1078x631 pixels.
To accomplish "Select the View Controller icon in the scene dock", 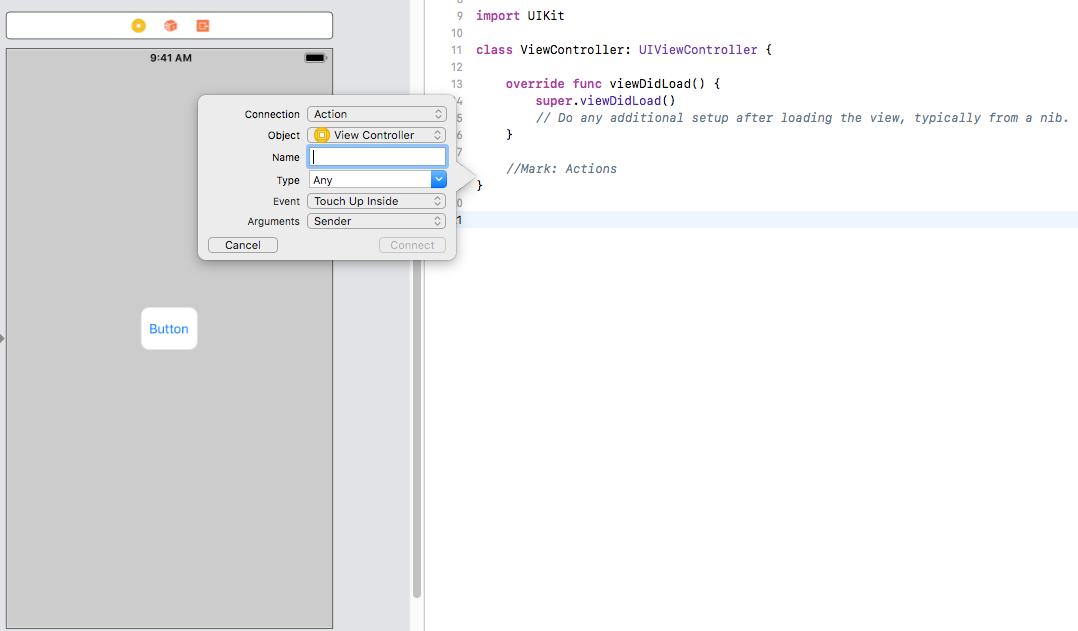I will pos(138,25).
